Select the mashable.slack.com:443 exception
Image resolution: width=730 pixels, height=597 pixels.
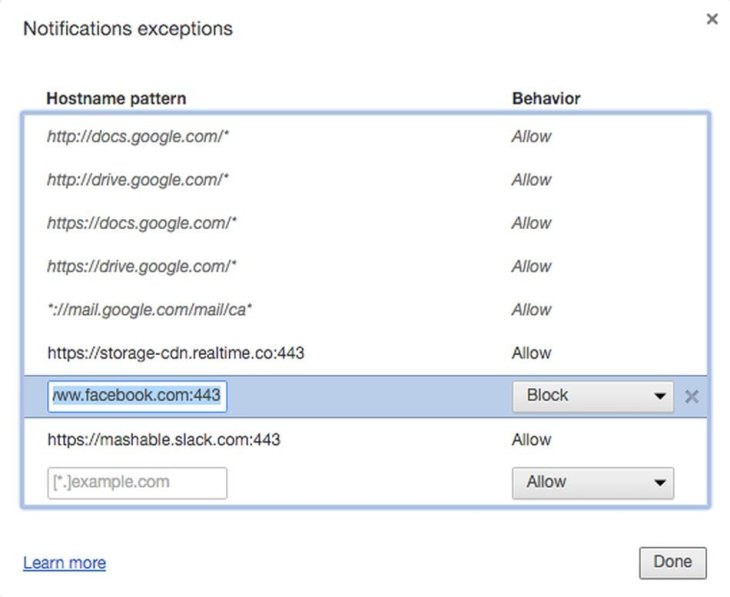[x=163, y=439]
